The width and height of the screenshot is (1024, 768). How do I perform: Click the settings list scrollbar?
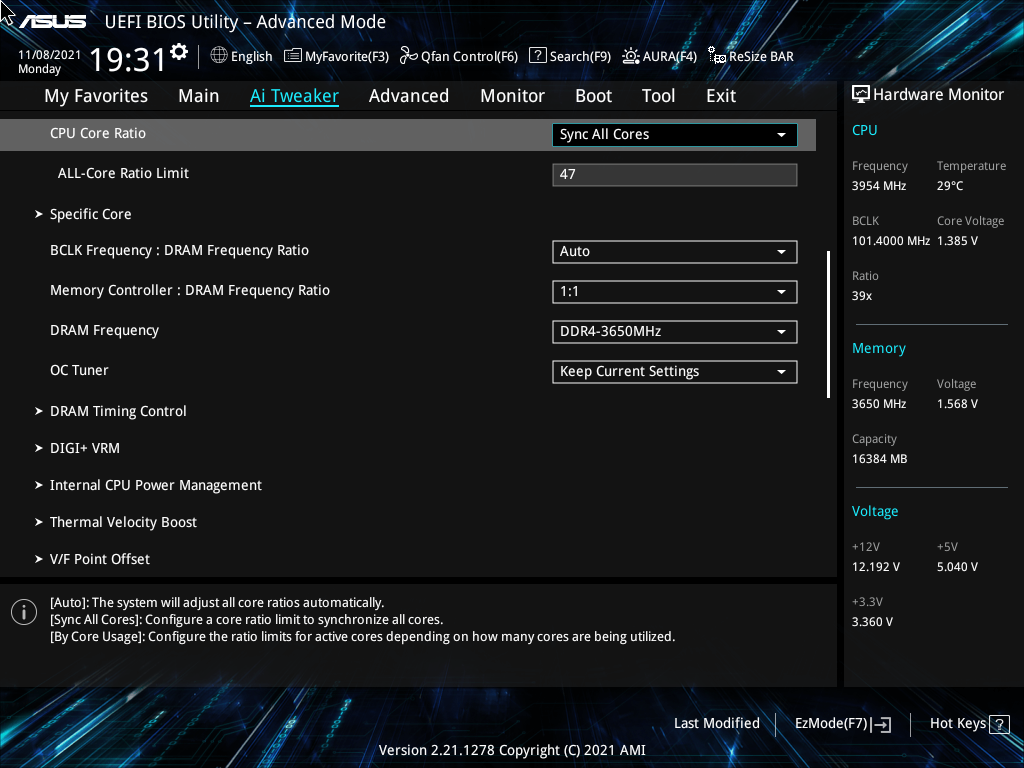coord(829,325)
